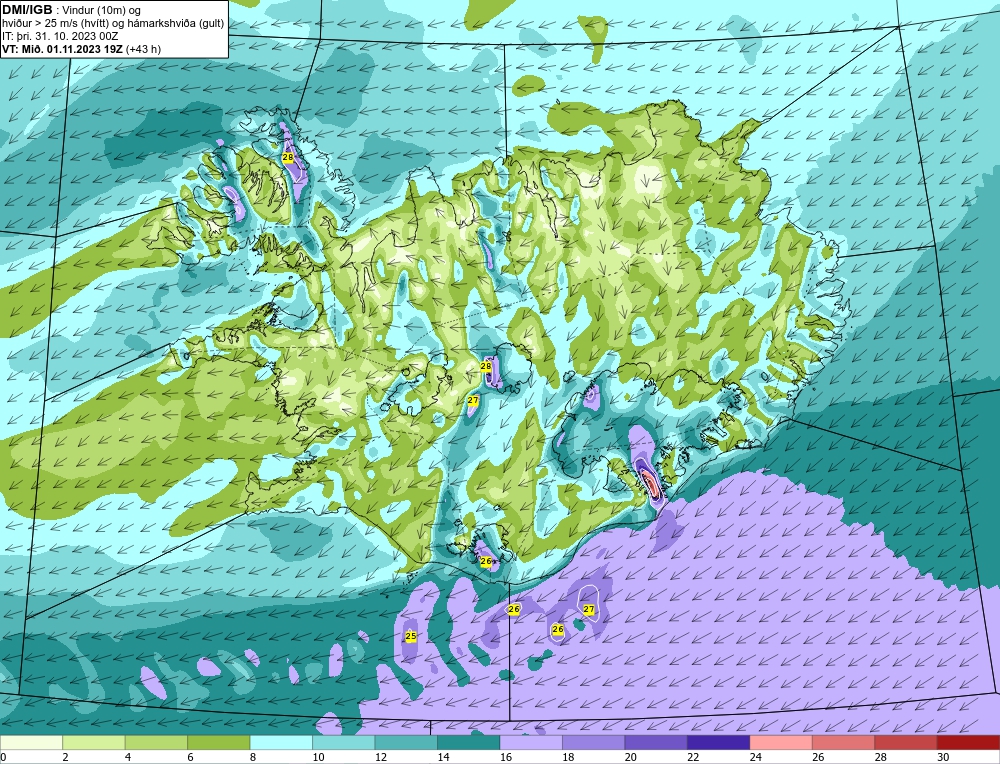Click the darkest red legend swatch above 30
This screenshot has height=764, width=1000.
[x=968, y=742]
